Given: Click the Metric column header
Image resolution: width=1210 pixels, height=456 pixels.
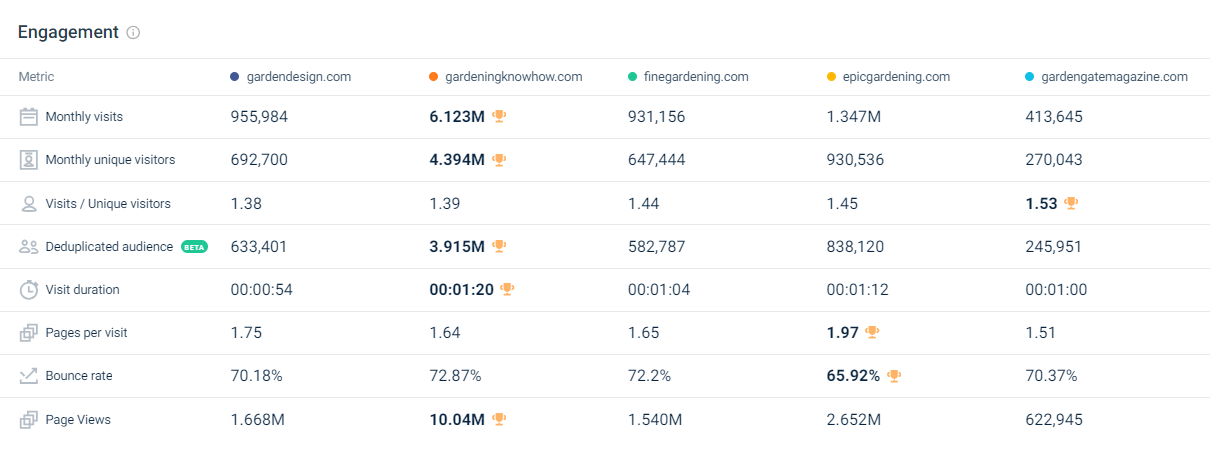Looking at the screenshot, I should point(36,77).
